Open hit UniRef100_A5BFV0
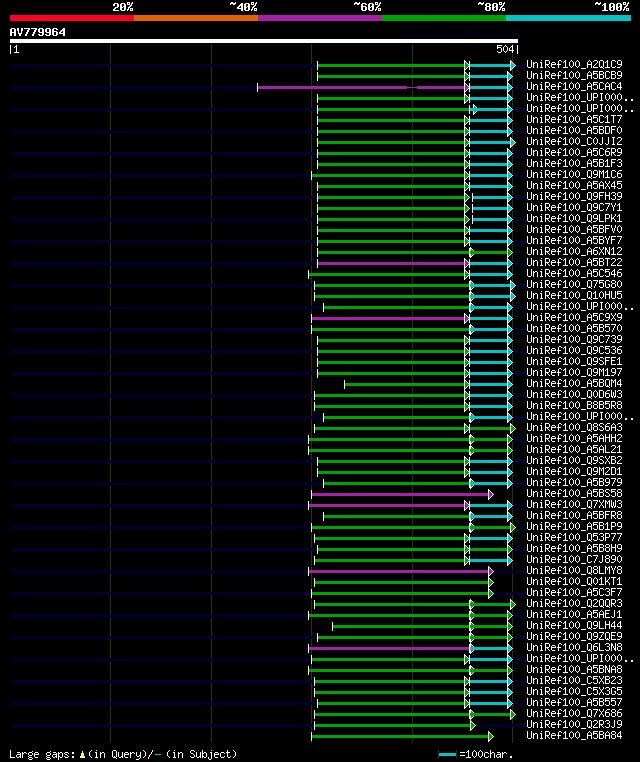This screenshot has height=762, width=640. (574, 229)
